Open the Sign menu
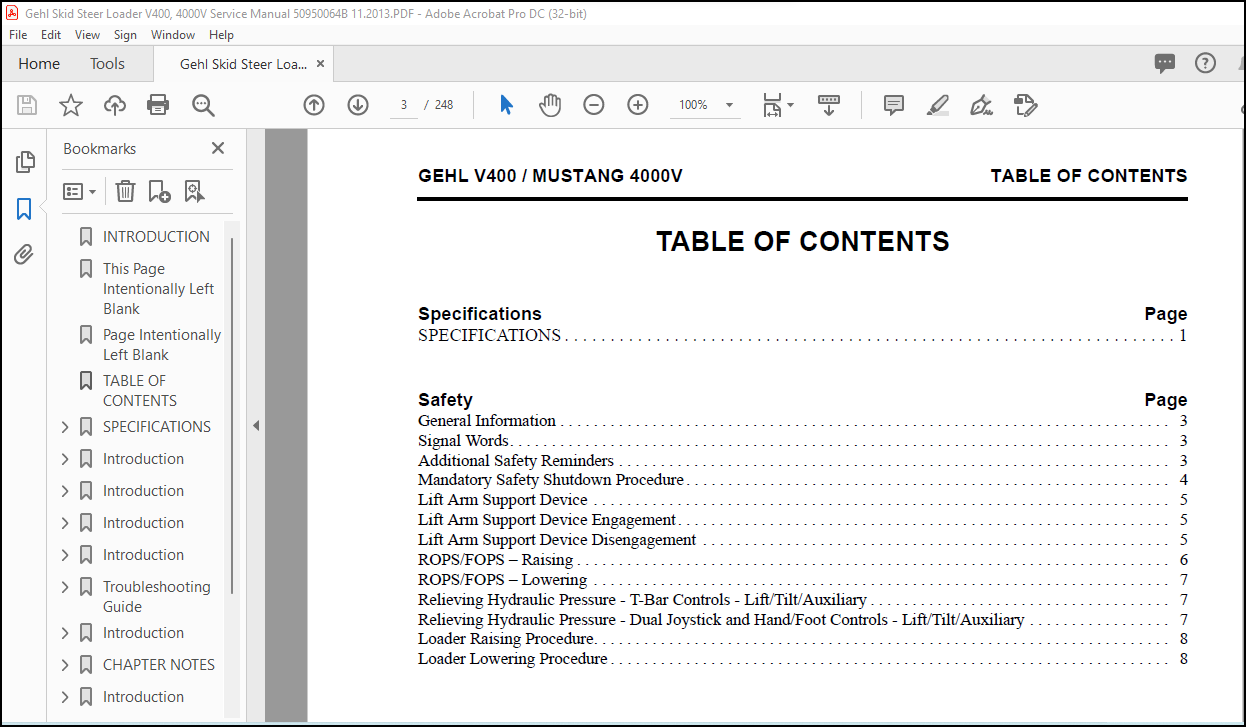 [125, 34]
